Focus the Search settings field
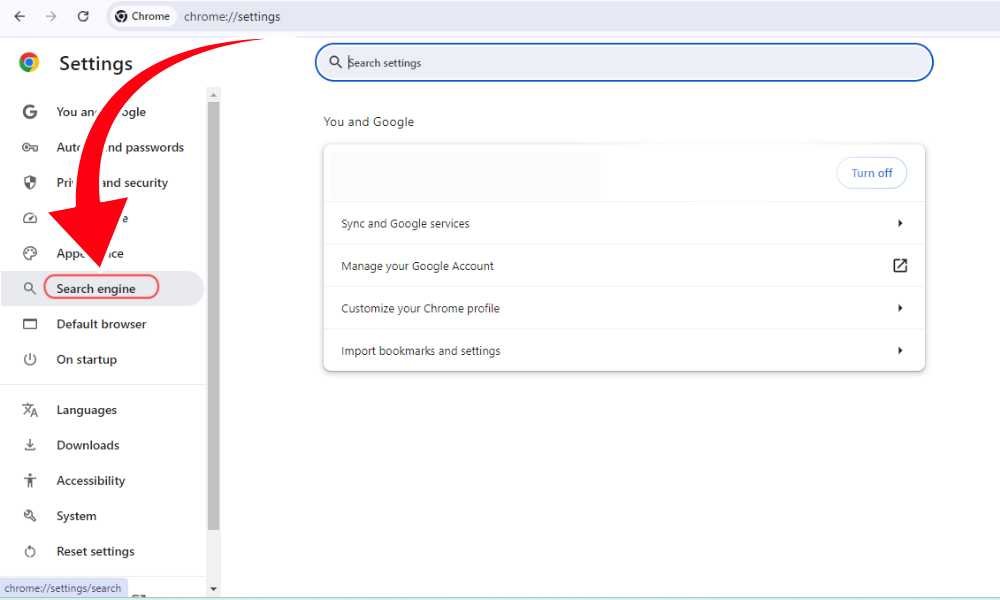The height and width of the screenshot is (600, 1000). pos(624,62)
